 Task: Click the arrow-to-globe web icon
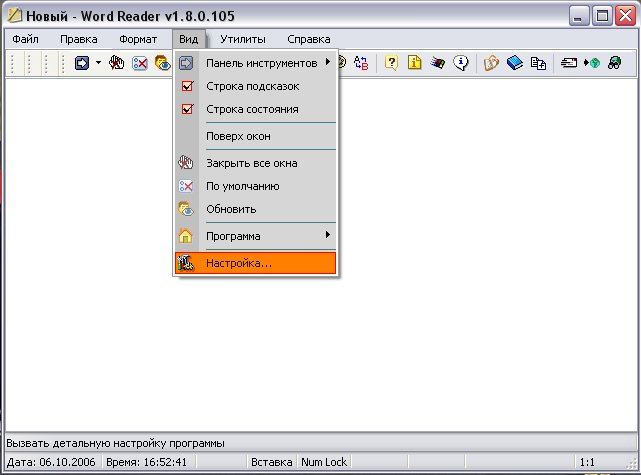(592, 63)
